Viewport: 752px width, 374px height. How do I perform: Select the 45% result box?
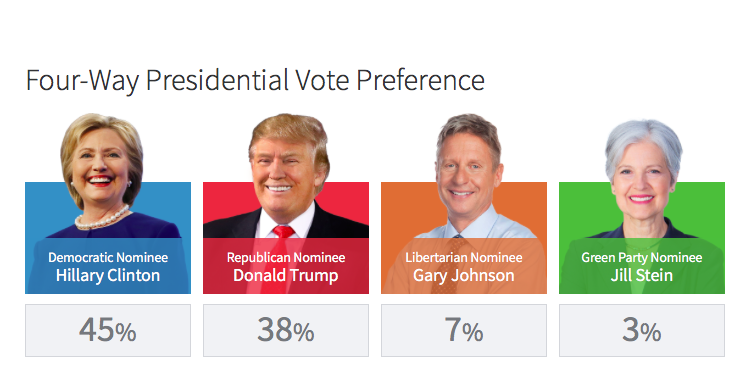(x=108, y=330)
